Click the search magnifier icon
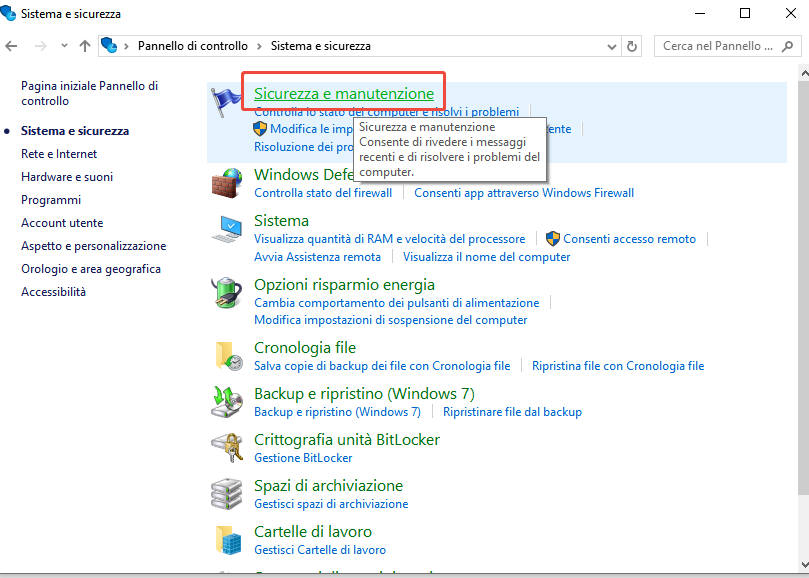809x578 pixels. [x=787, y=46]
